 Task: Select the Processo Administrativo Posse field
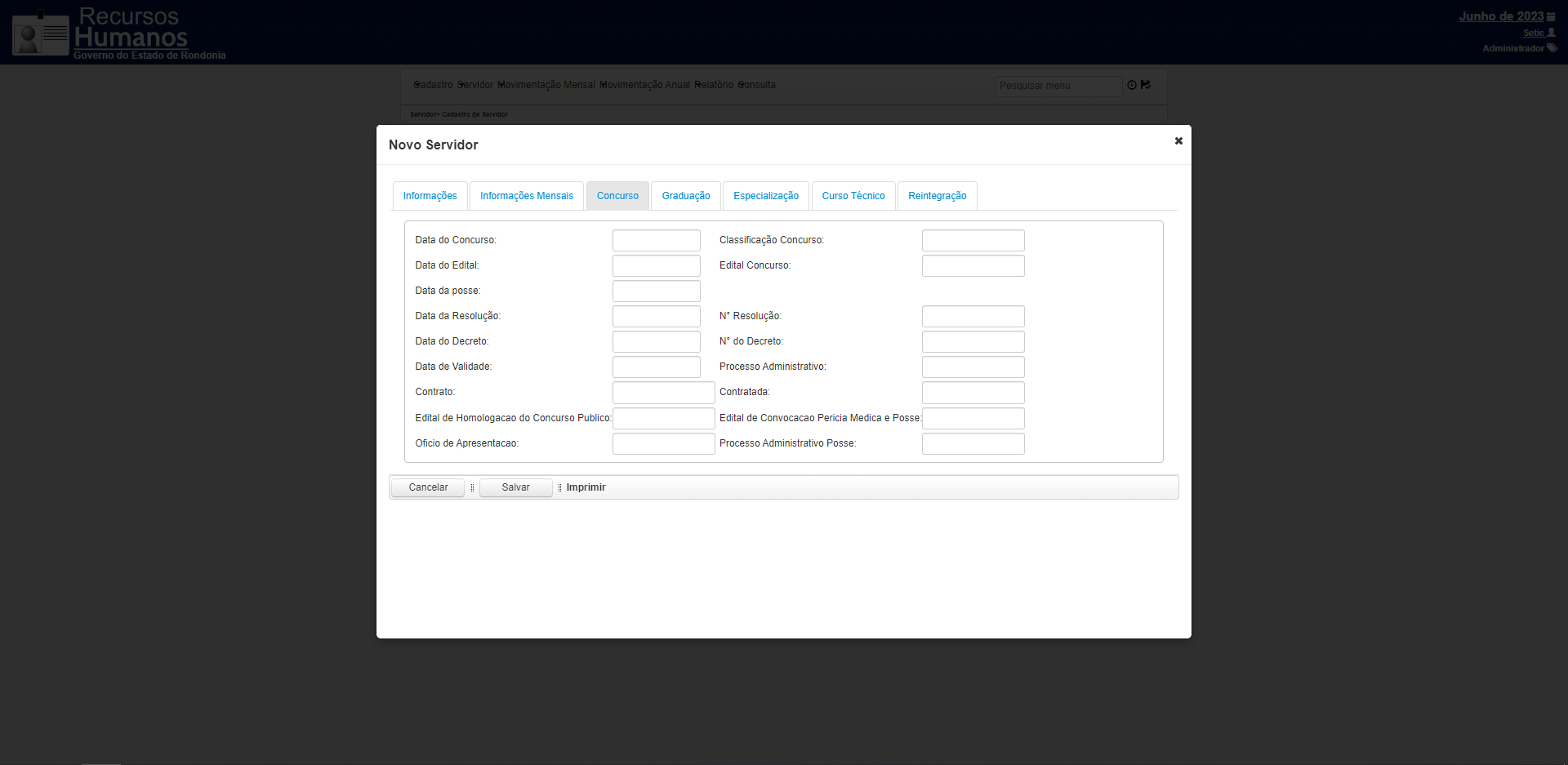point(973,443)
